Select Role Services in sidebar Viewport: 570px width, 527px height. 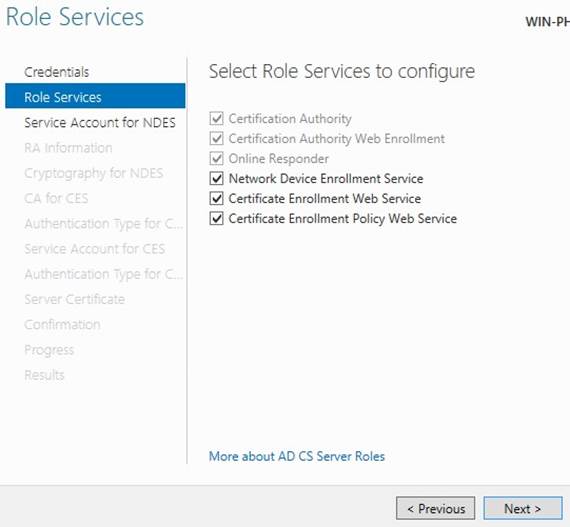pyautogui.click(x=95, y=97)
